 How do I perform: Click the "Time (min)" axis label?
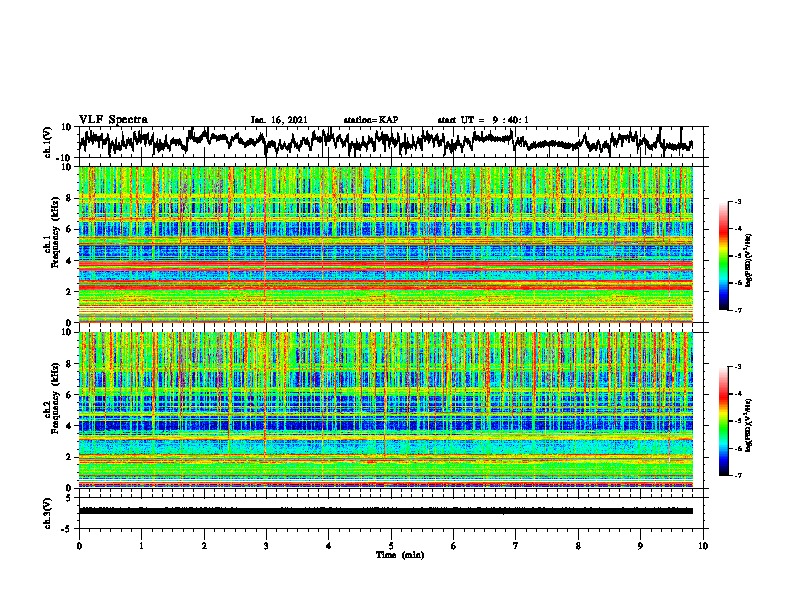pos(400,555)
